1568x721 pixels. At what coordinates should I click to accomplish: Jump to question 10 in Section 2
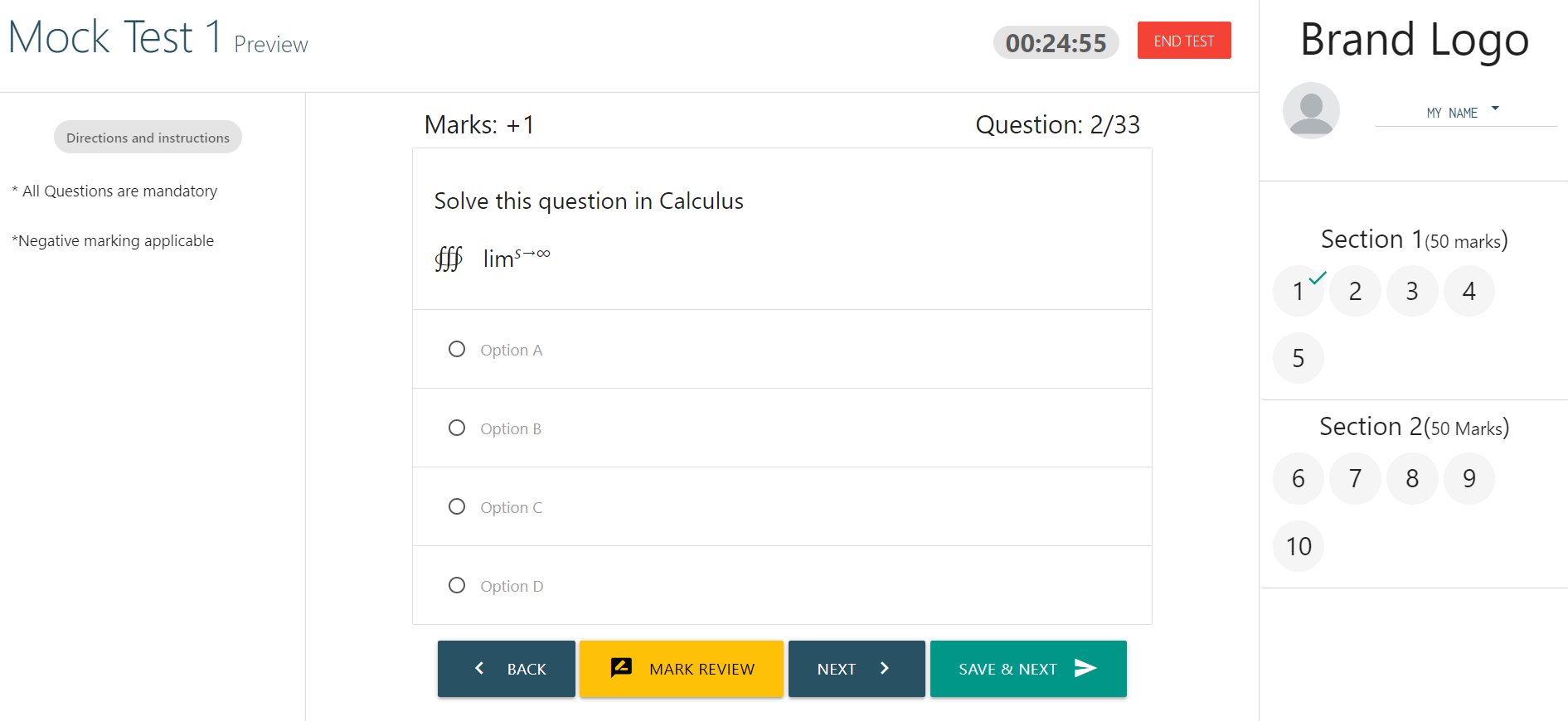(1298, 545)
